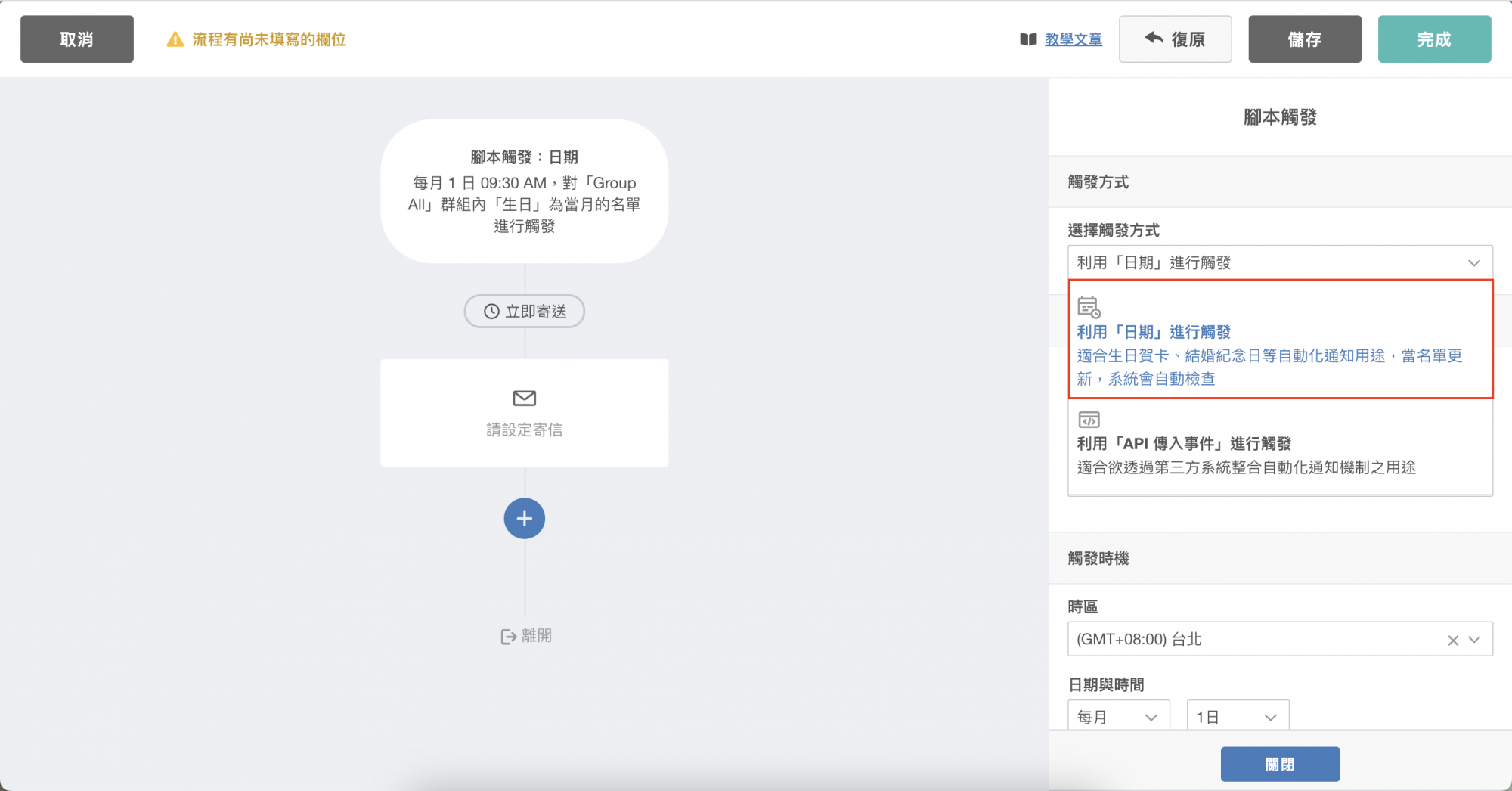Choose 利用「日期」進行觸發 option

coord(1280,340)
